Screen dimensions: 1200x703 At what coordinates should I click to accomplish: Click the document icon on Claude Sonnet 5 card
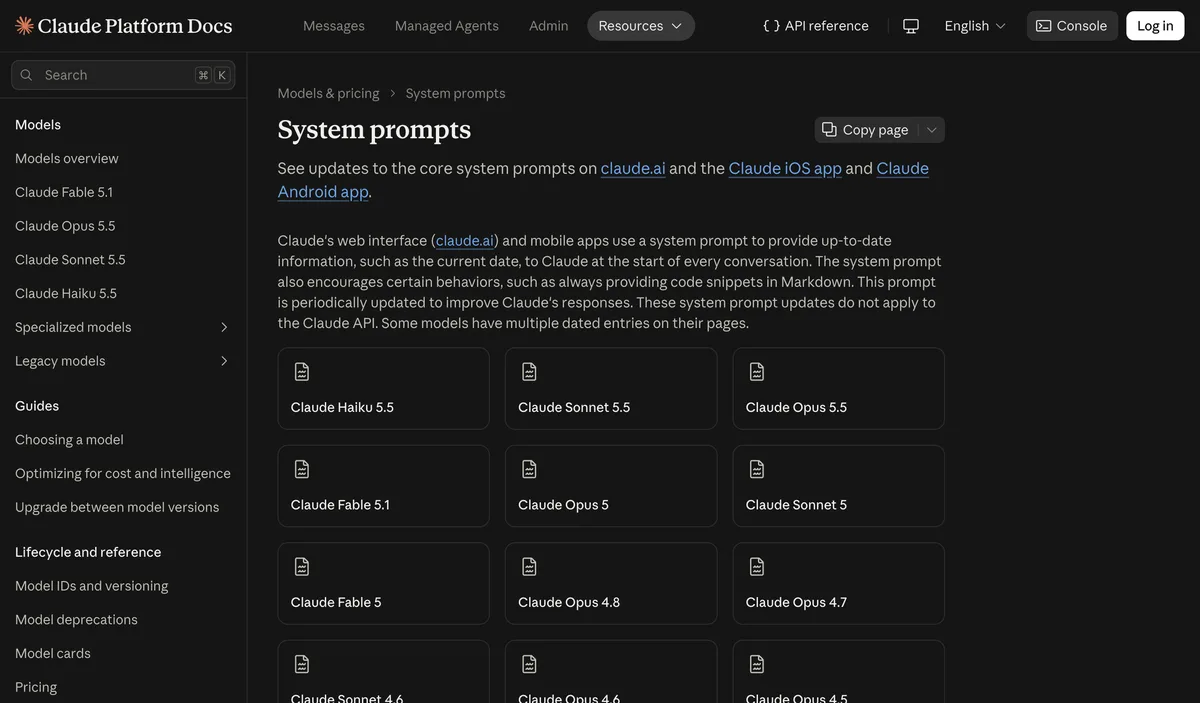click(x=757, y=469)
